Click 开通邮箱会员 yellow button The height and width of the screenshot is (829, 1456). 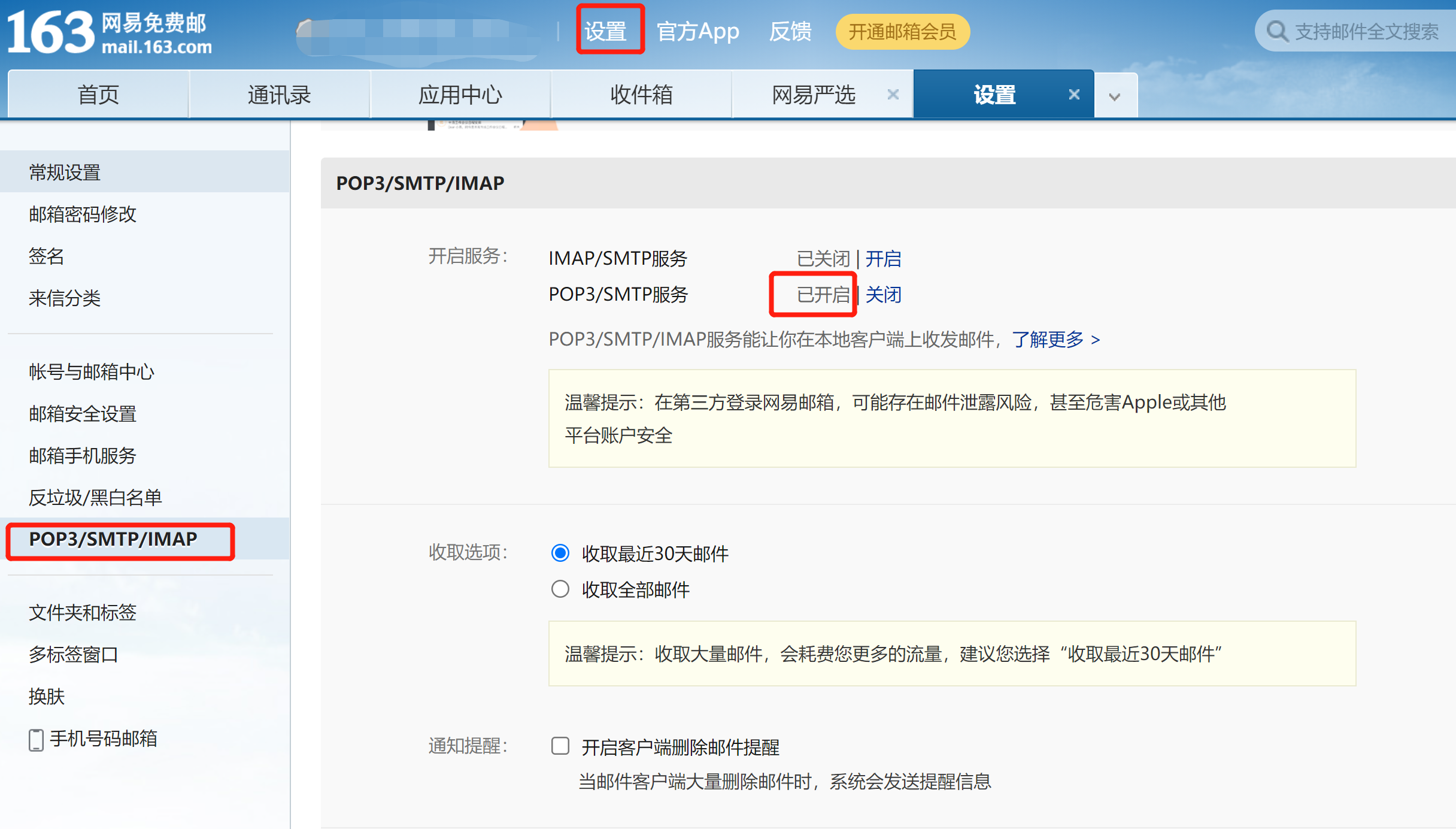coord(902,32)
